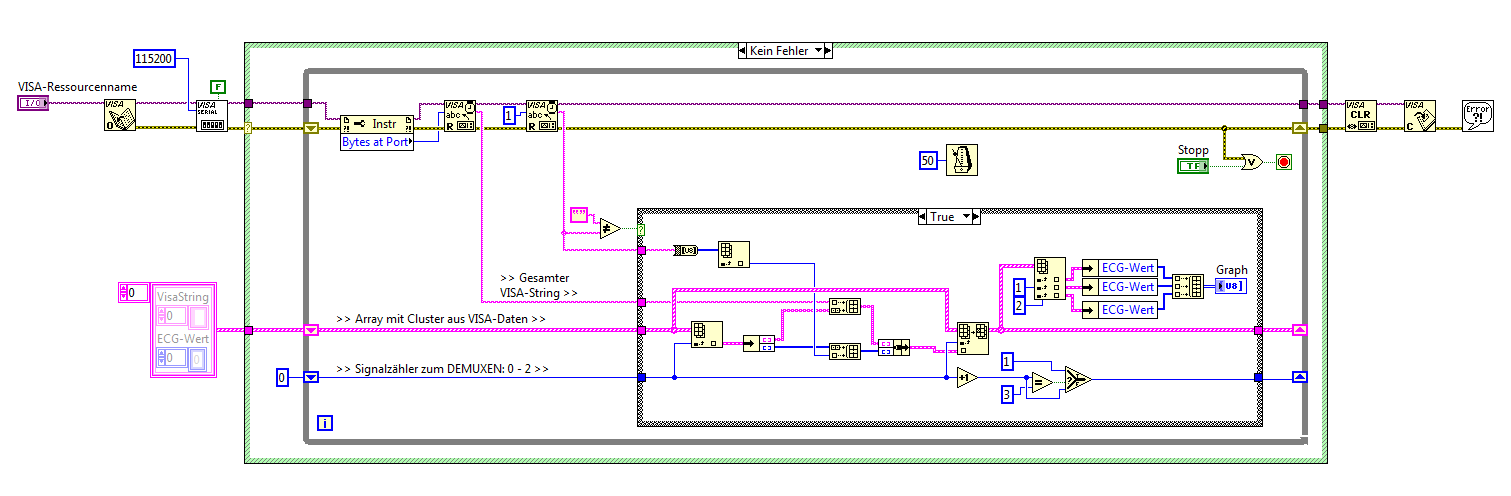
Task: Click the error wire left shift register
Action: click(x=311, y=128)
